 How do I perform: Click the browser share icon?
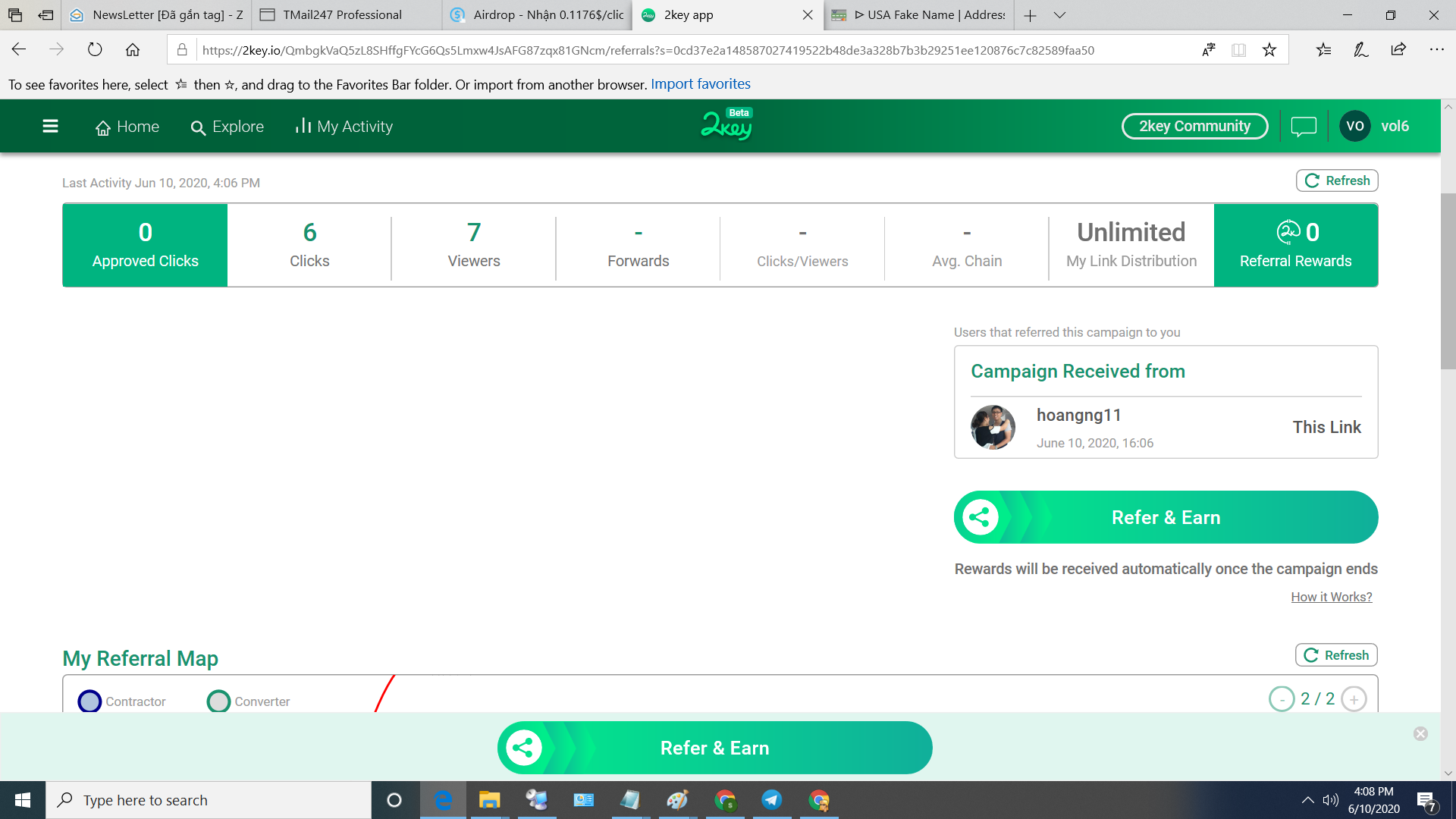(x=1398, y=50)
